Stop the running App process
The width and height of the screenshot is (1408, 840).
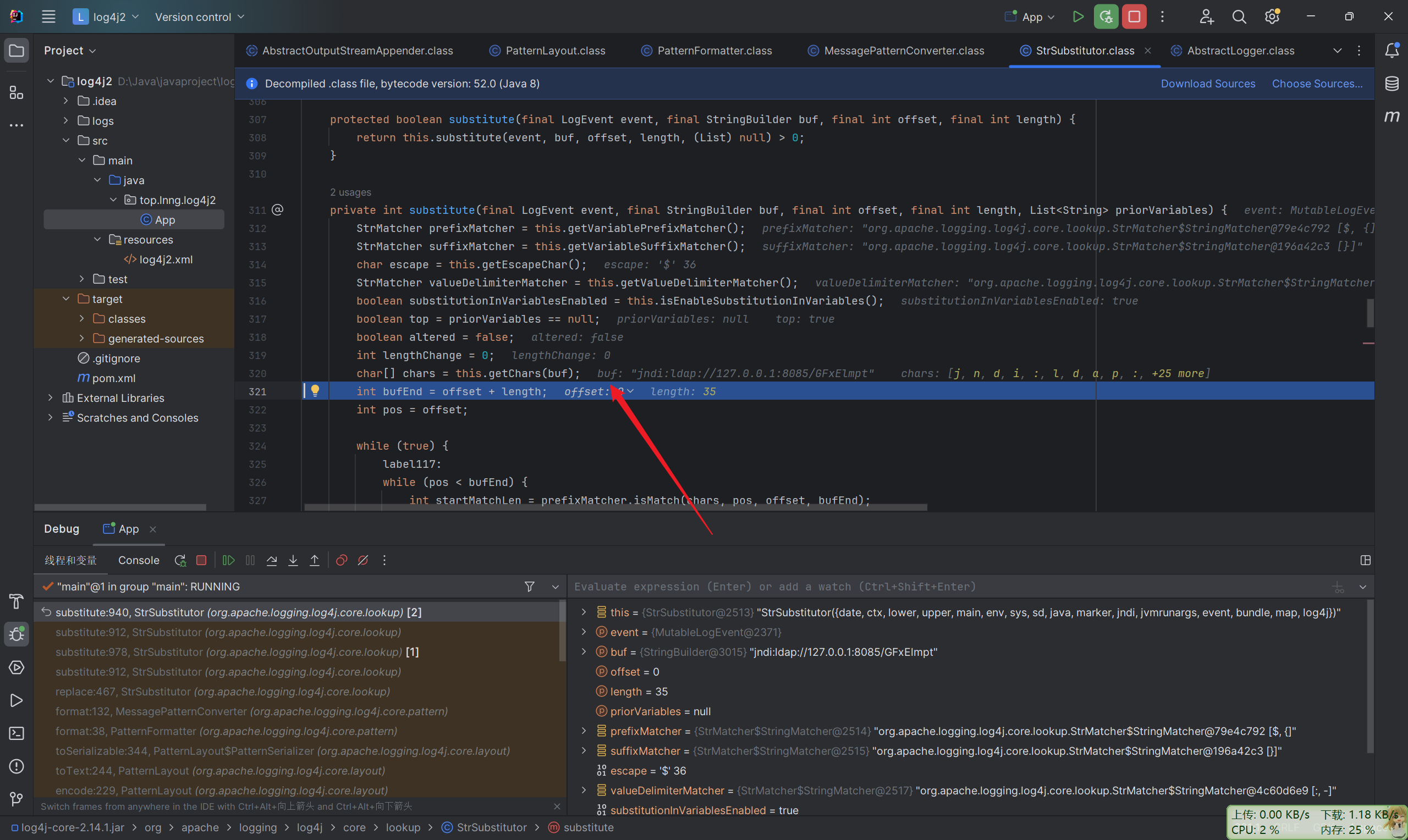coord(1134,16)
